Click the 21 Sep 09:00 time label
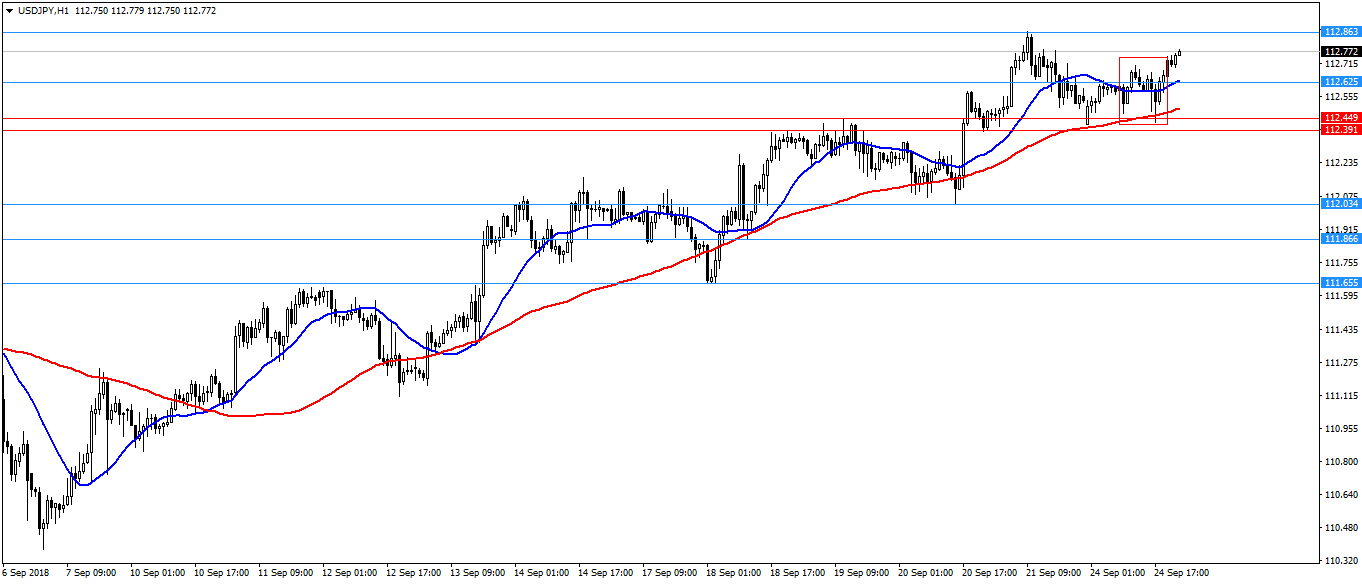This screenshot has width=1362, height=584. click(x=1054, y=574)
